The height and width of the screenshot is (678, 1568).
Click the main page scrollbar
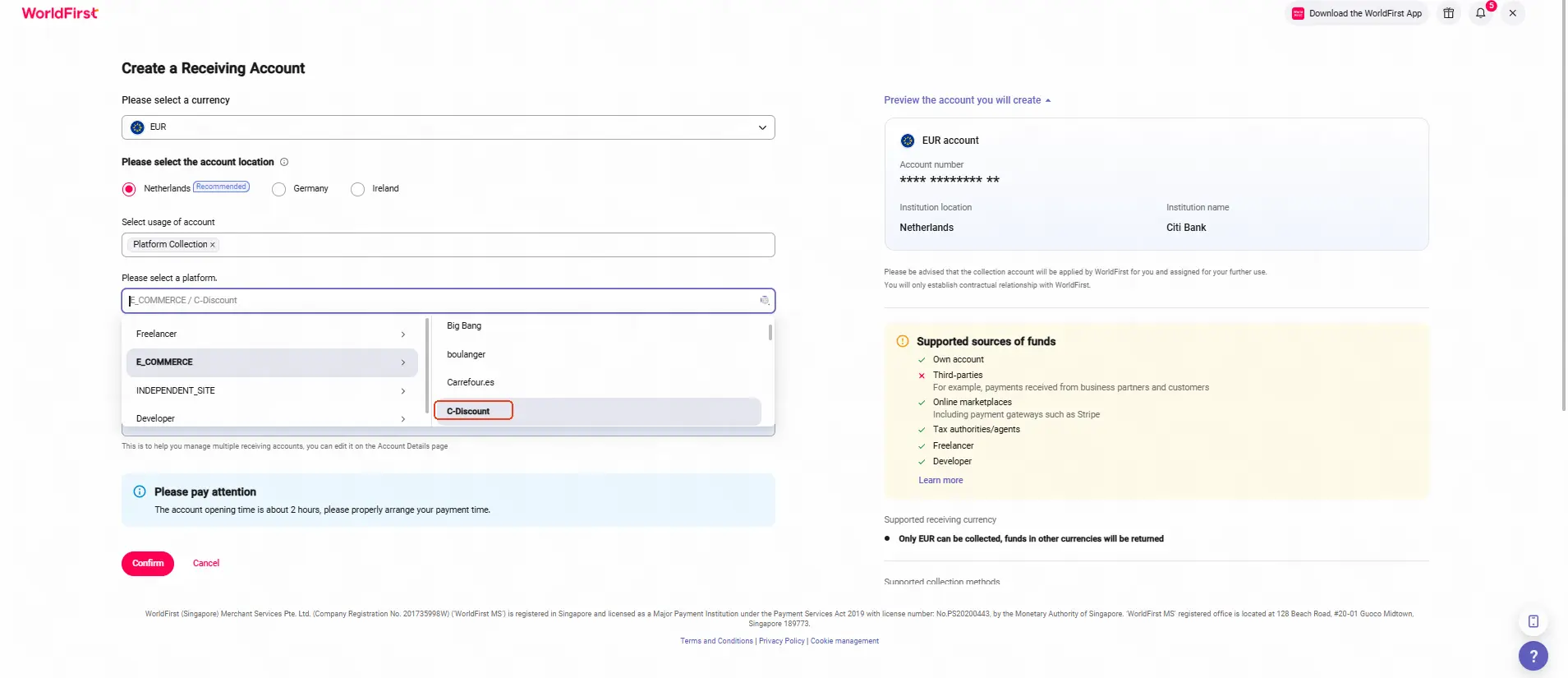[1563, 205]
